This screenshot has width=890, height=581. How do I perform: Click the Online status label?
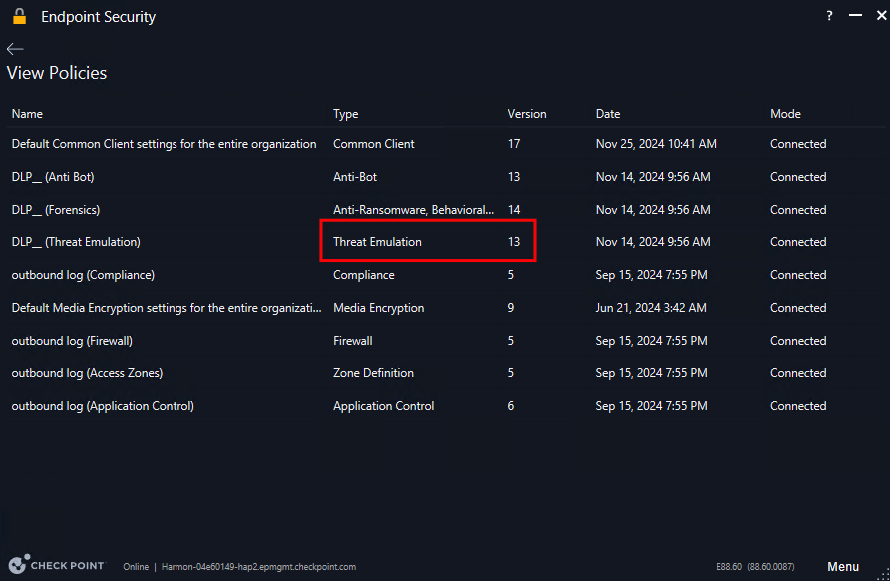(136, 567)
